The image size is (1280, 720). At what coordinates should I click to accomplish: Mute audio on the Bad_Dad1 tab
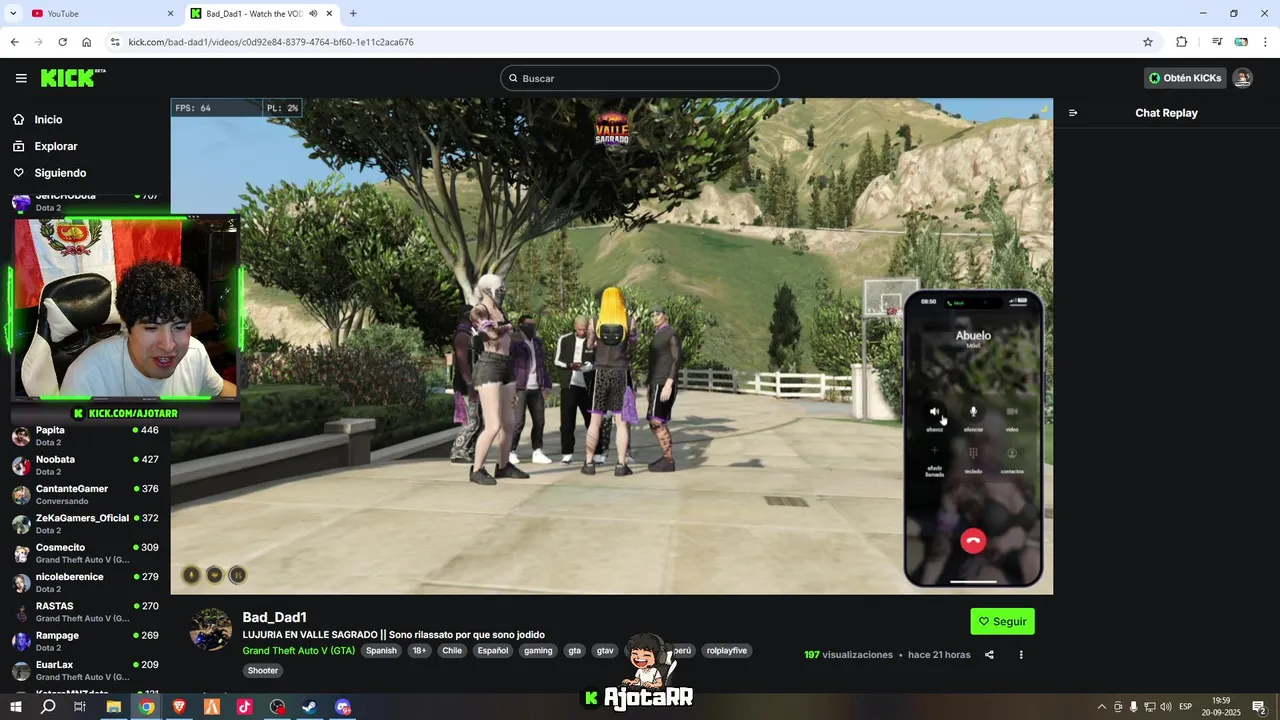click(313, 13)
